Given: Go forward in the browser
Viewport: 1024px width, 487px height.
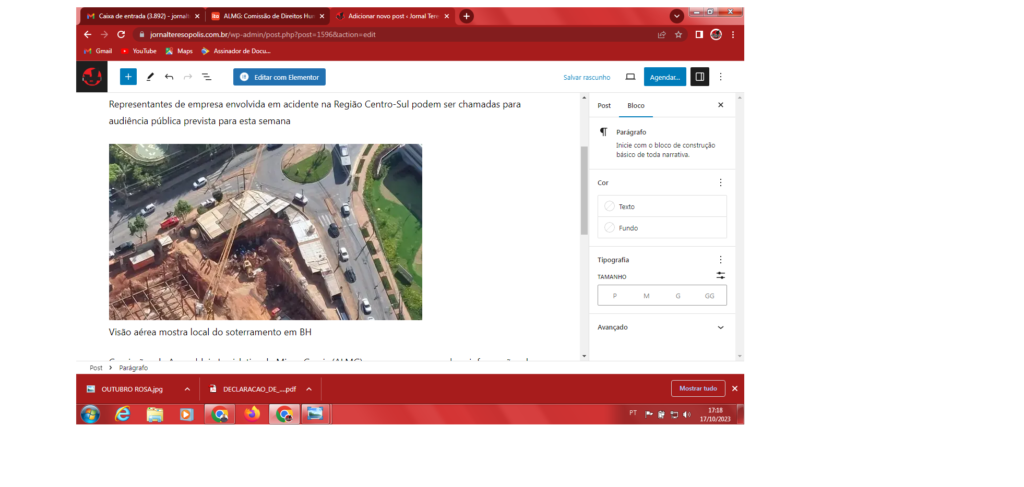Looking at the screenshot, I should [x=104, y=35].
